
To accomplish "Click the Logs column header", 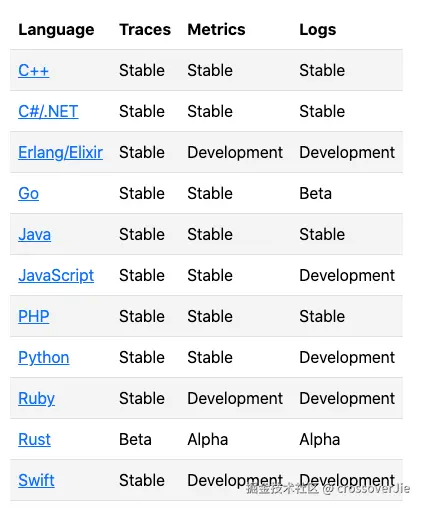I will pyautogui.click(x=318, y=30).
